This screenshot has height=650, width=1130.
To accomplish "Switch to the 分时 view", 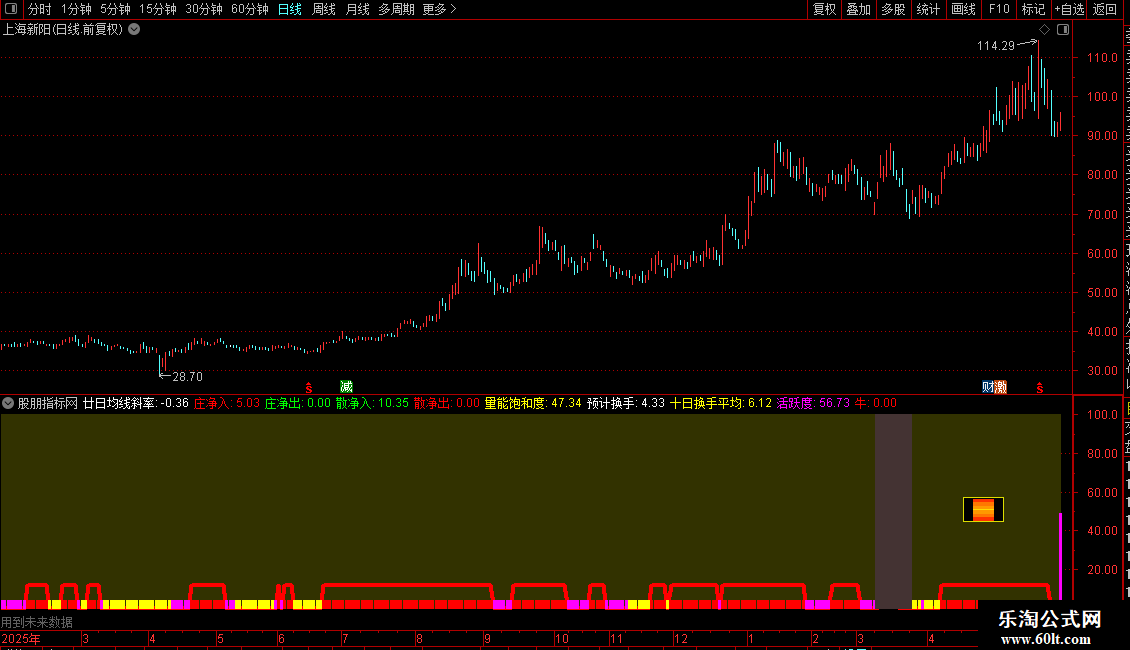I will click(x=40, y=9).
